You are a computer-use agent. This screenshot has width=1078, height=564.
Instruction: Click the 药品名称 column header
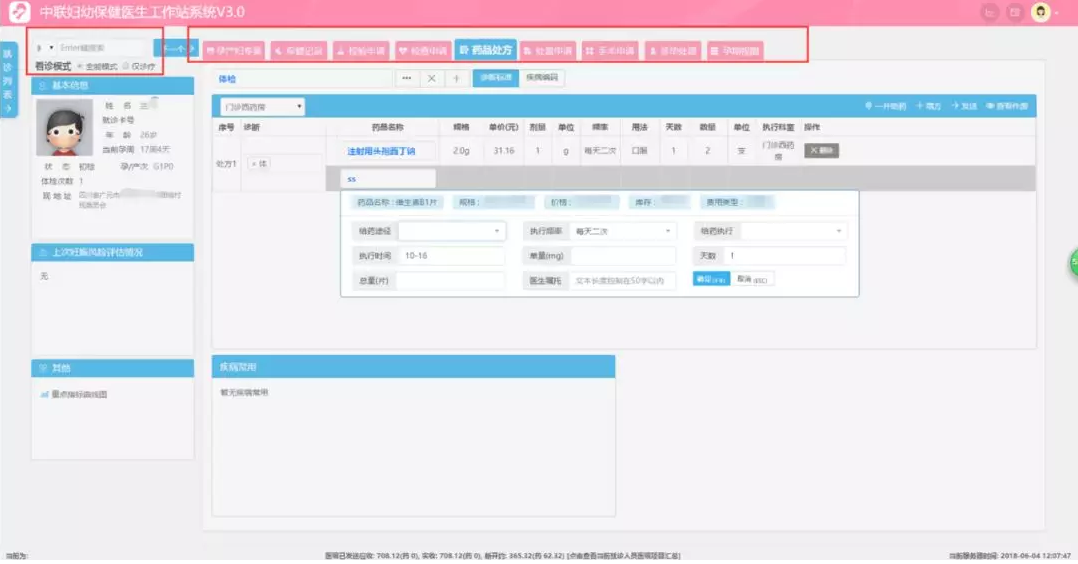[x=388, y=127]
